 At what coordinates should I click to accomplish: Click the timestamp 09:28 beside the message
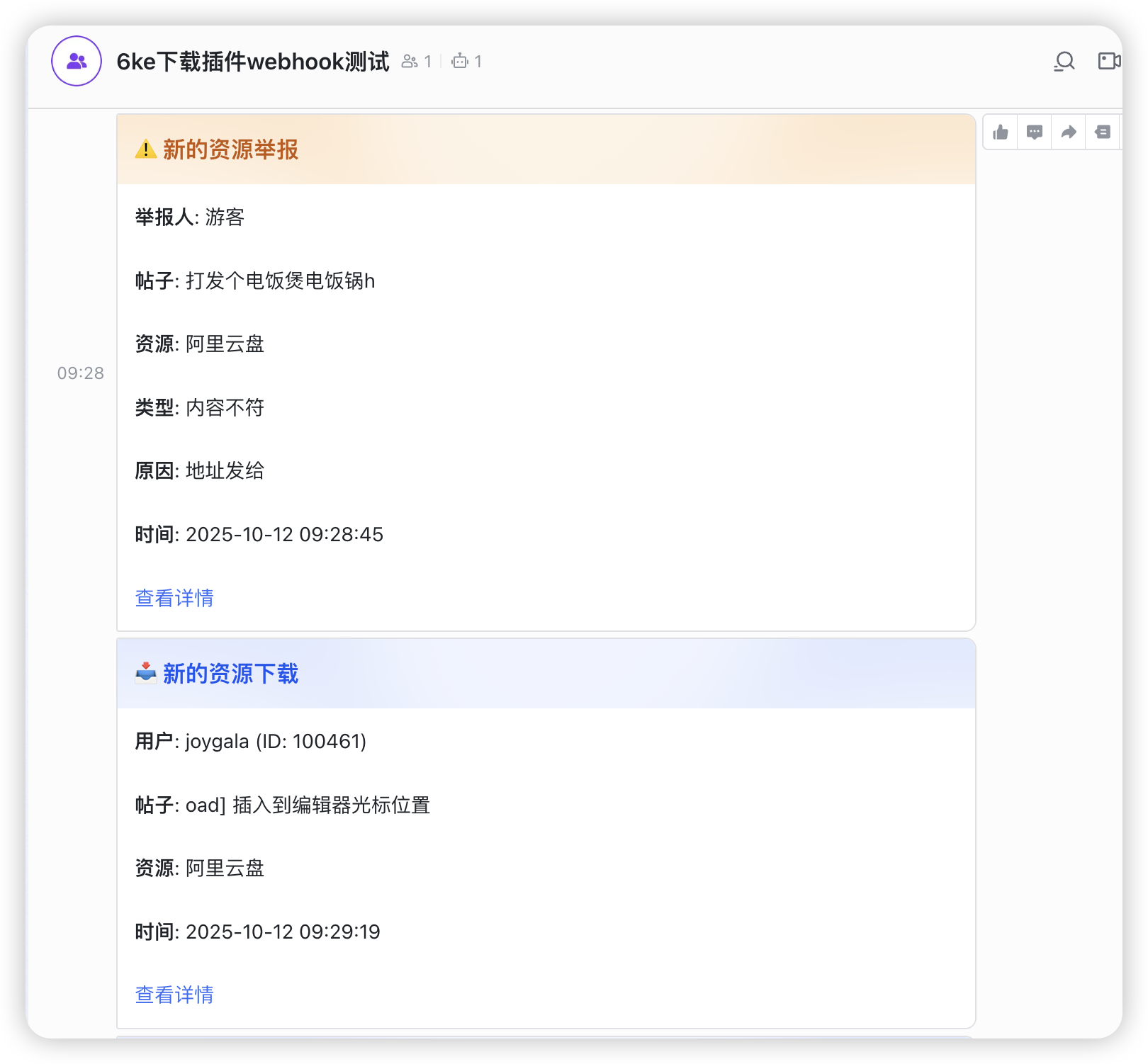point(81,373)
